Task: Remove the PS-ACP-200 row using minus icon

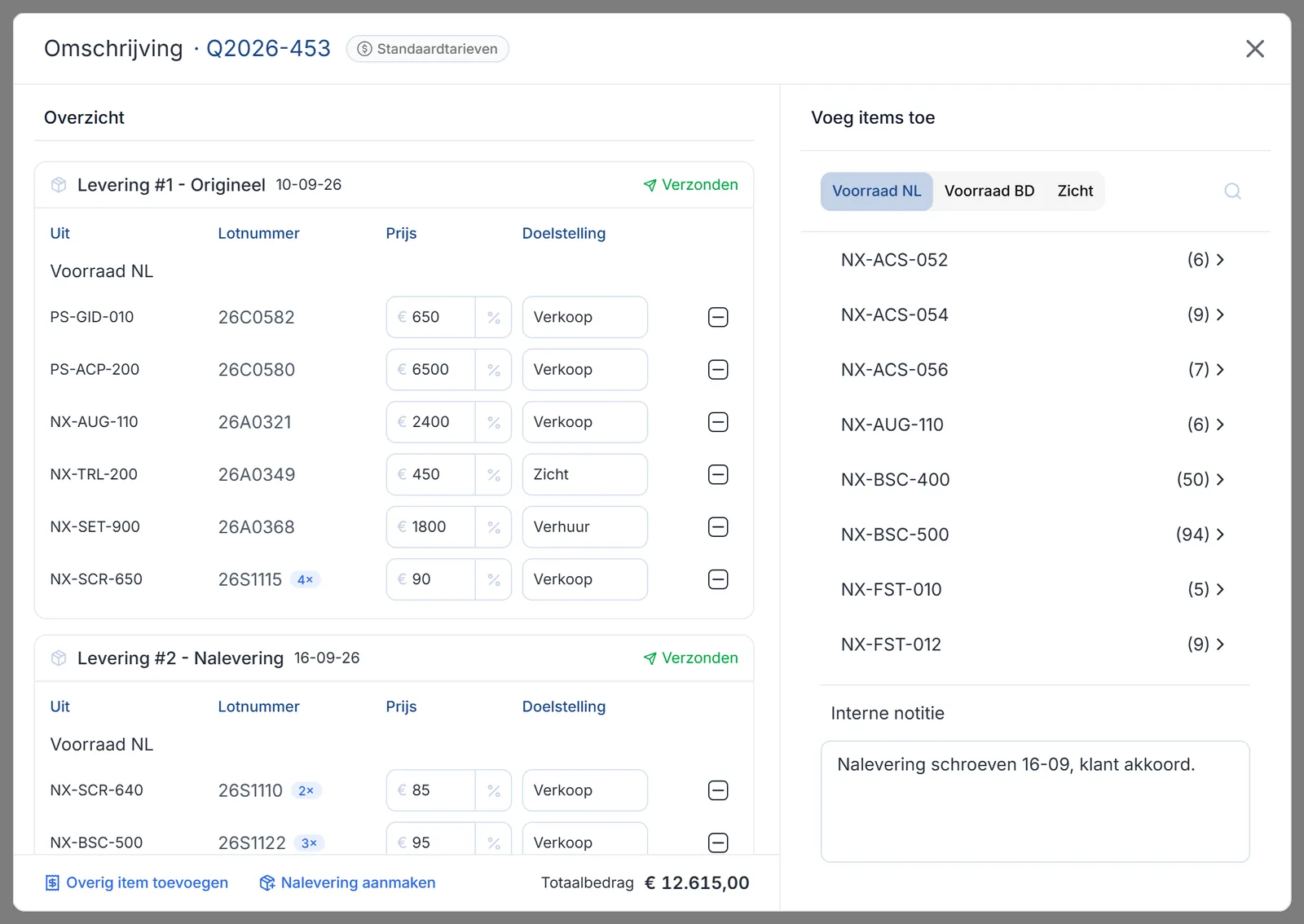Action: [x=718, y=370]
